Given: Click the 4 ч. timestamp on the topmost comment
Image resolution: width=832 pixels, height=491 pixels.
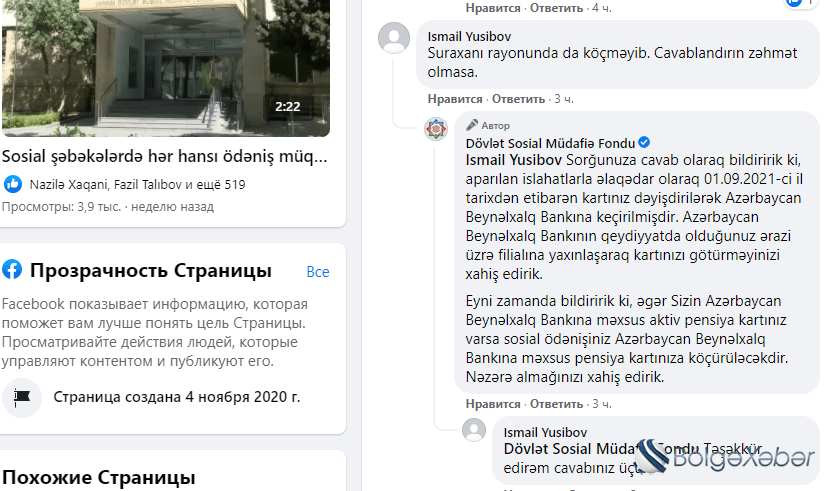Looking at the screenshot, I should (602, 8).
